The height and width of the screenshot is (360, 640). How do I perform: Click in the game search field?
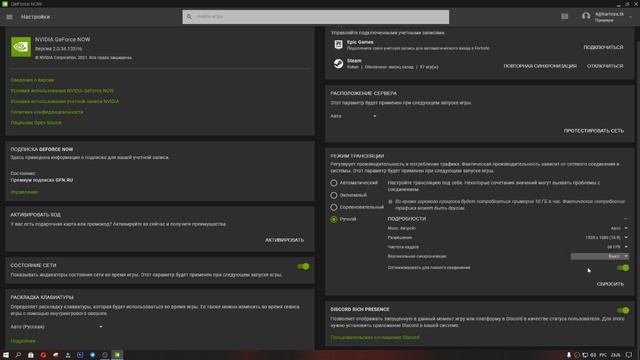316,17
